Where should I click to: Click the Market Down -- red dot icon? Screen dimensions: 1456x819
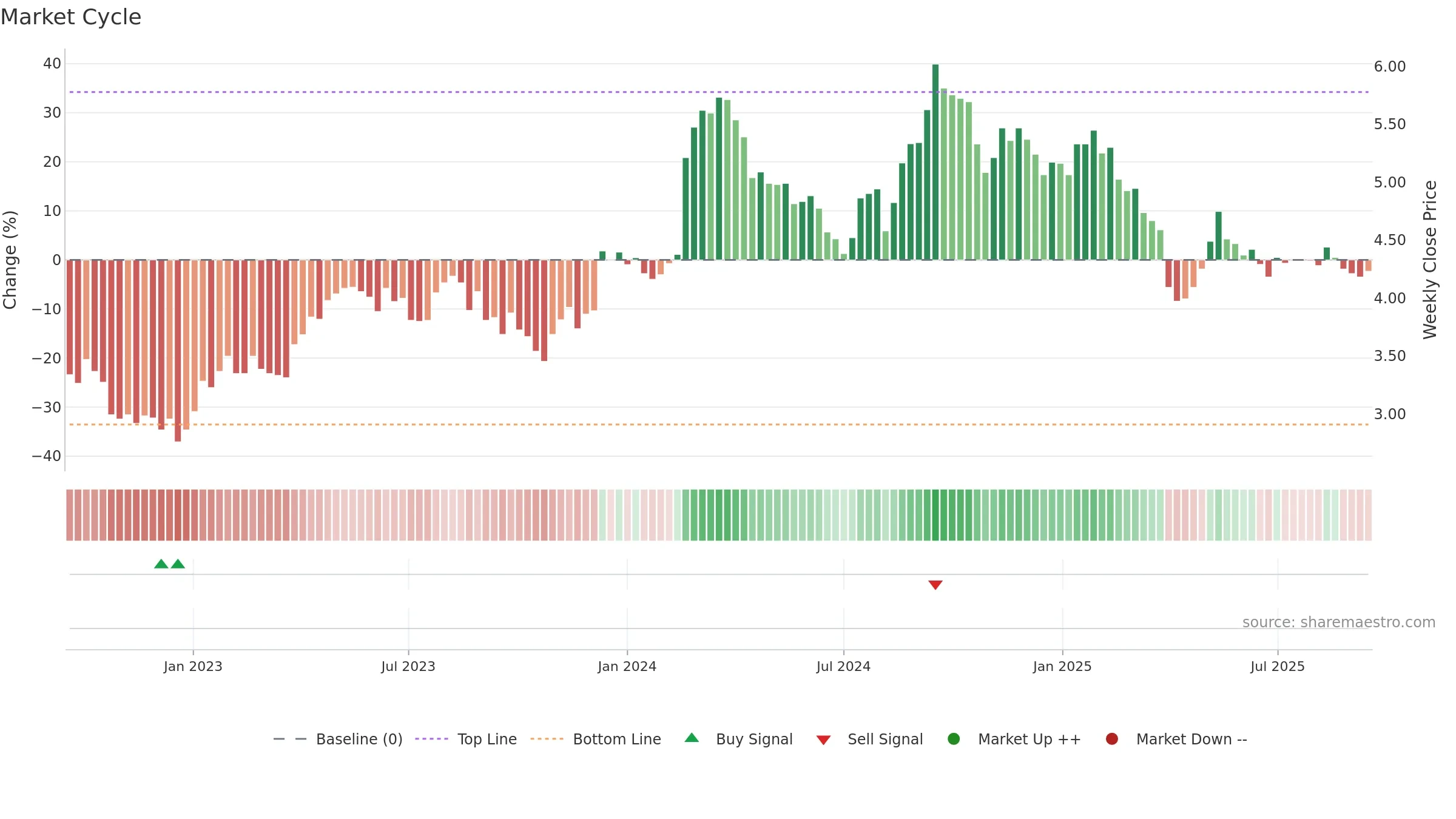1112,739
